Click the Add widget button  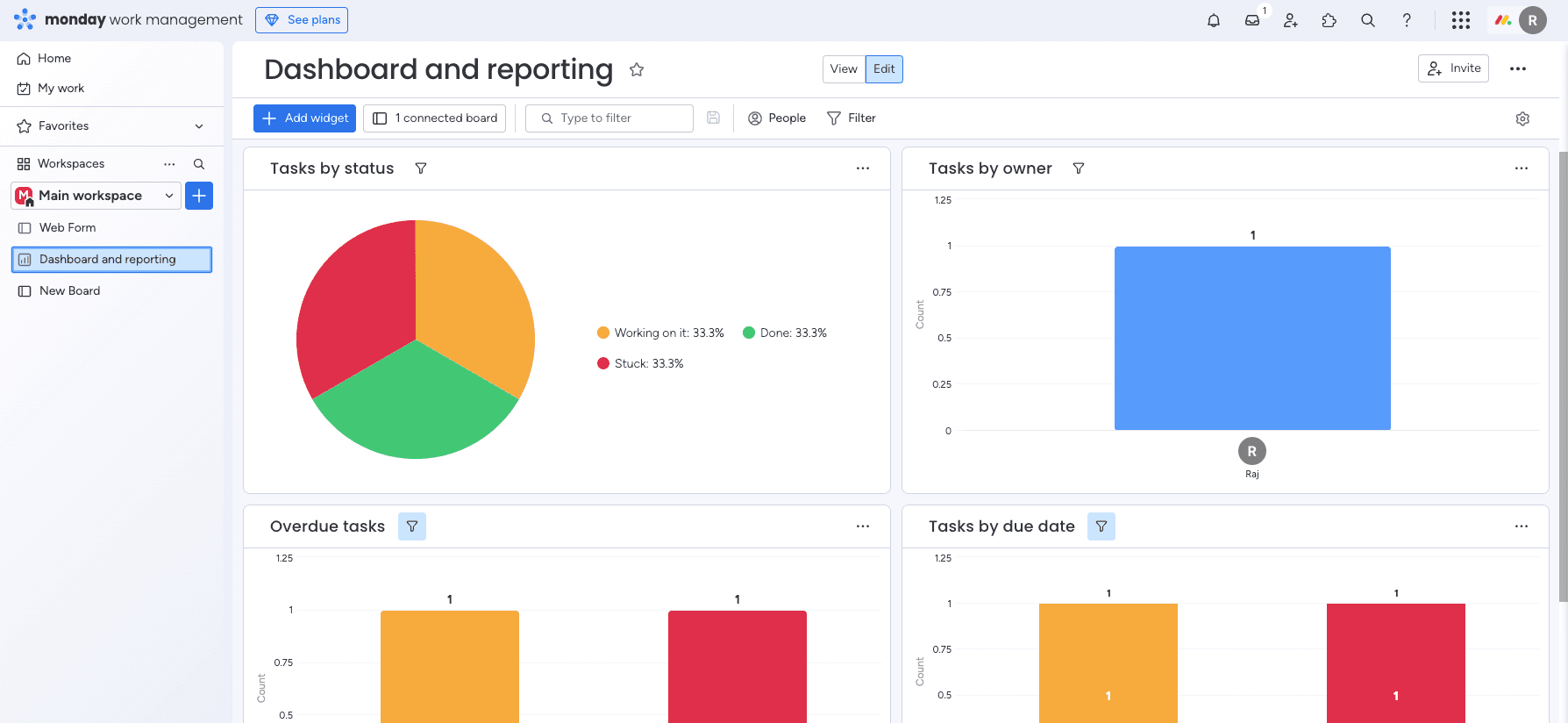point(304,118)
